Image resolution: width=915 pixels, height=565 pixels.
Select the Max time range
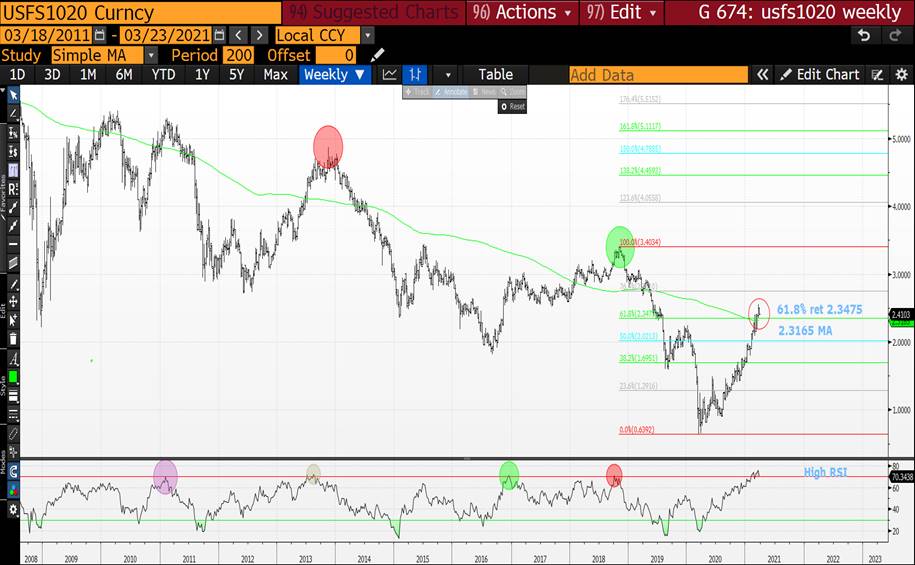[275, 75]
